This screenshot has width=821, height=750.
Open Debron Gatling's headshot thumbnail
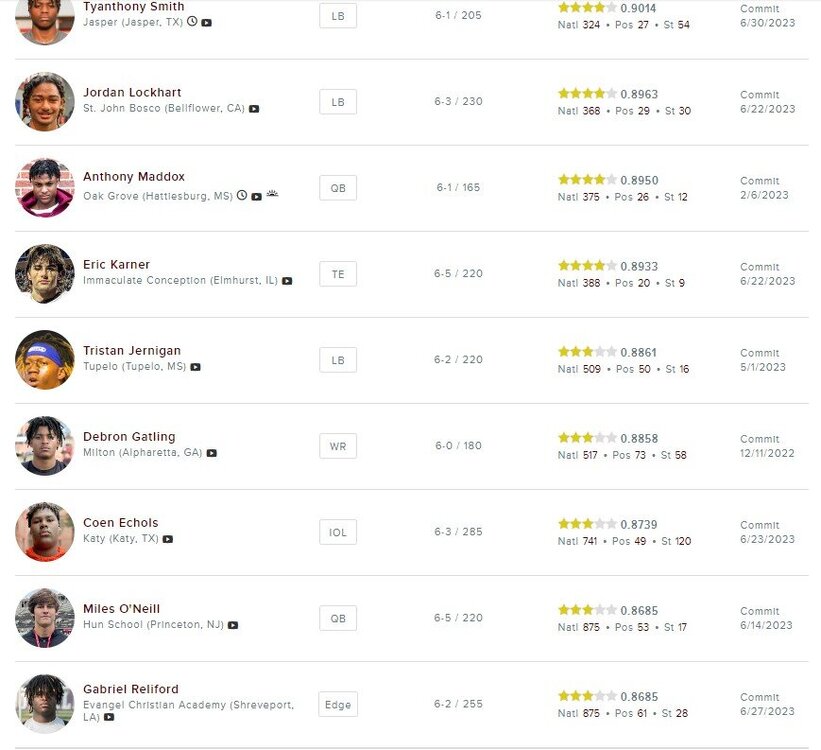click(45, 446)
